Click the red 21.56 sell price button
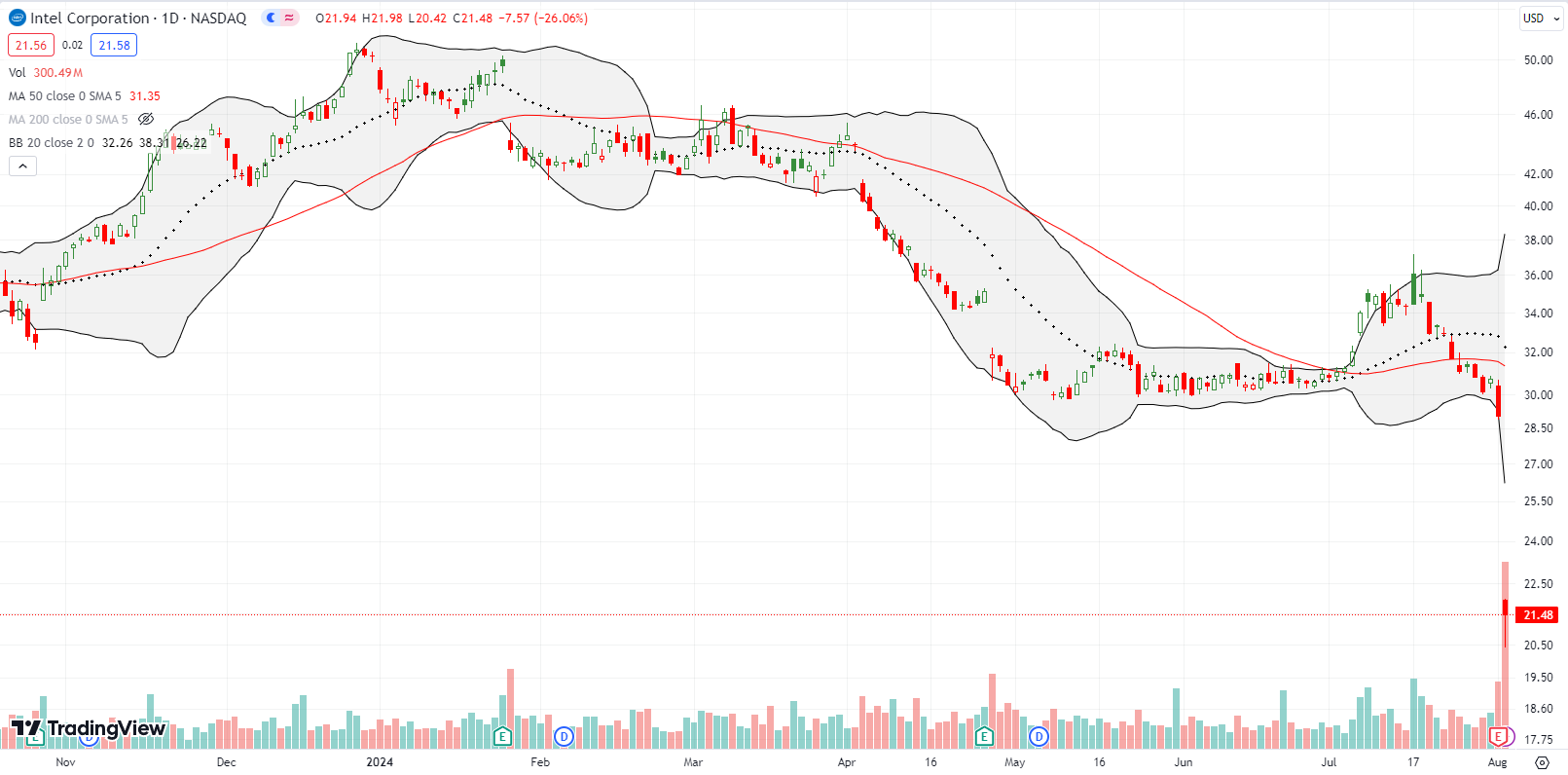The height and width of the screenshot is (775, 1568). (31, 45)
